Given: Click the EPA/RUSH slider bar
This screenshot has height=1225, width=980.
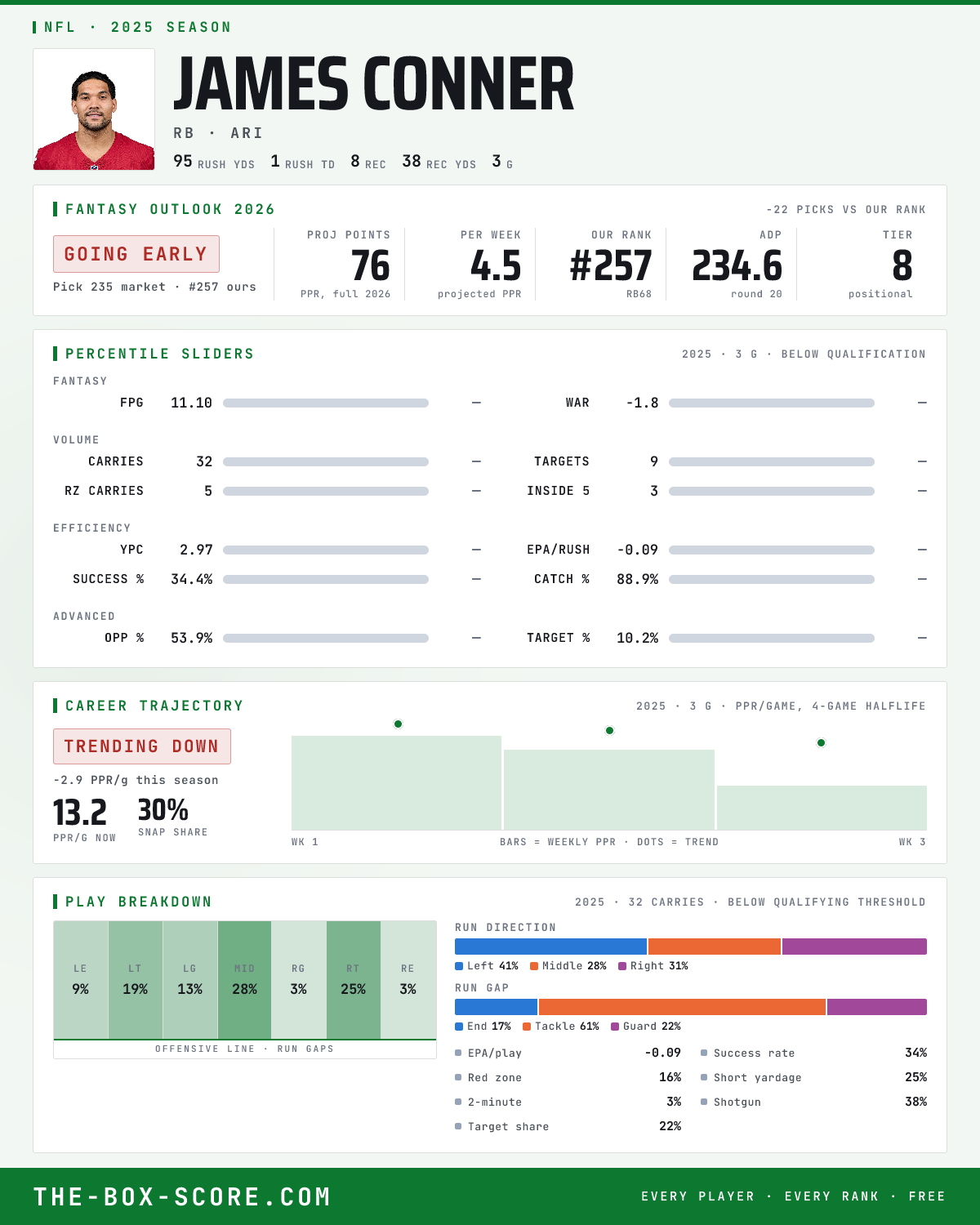Looking at the screenshot, I should 772,550.
